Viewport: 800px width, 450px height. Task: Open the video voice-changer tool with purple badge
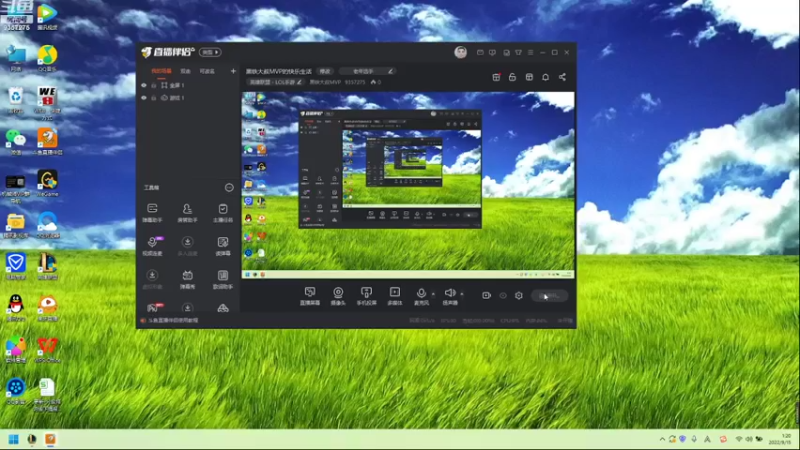[152, 246]
